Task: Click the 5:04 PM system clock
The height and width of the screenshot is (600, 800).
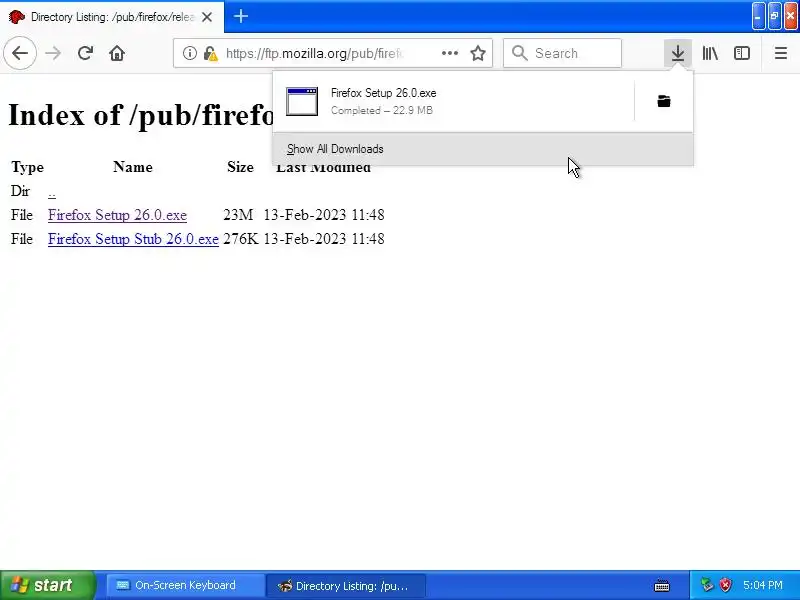Action: (763, 585)
